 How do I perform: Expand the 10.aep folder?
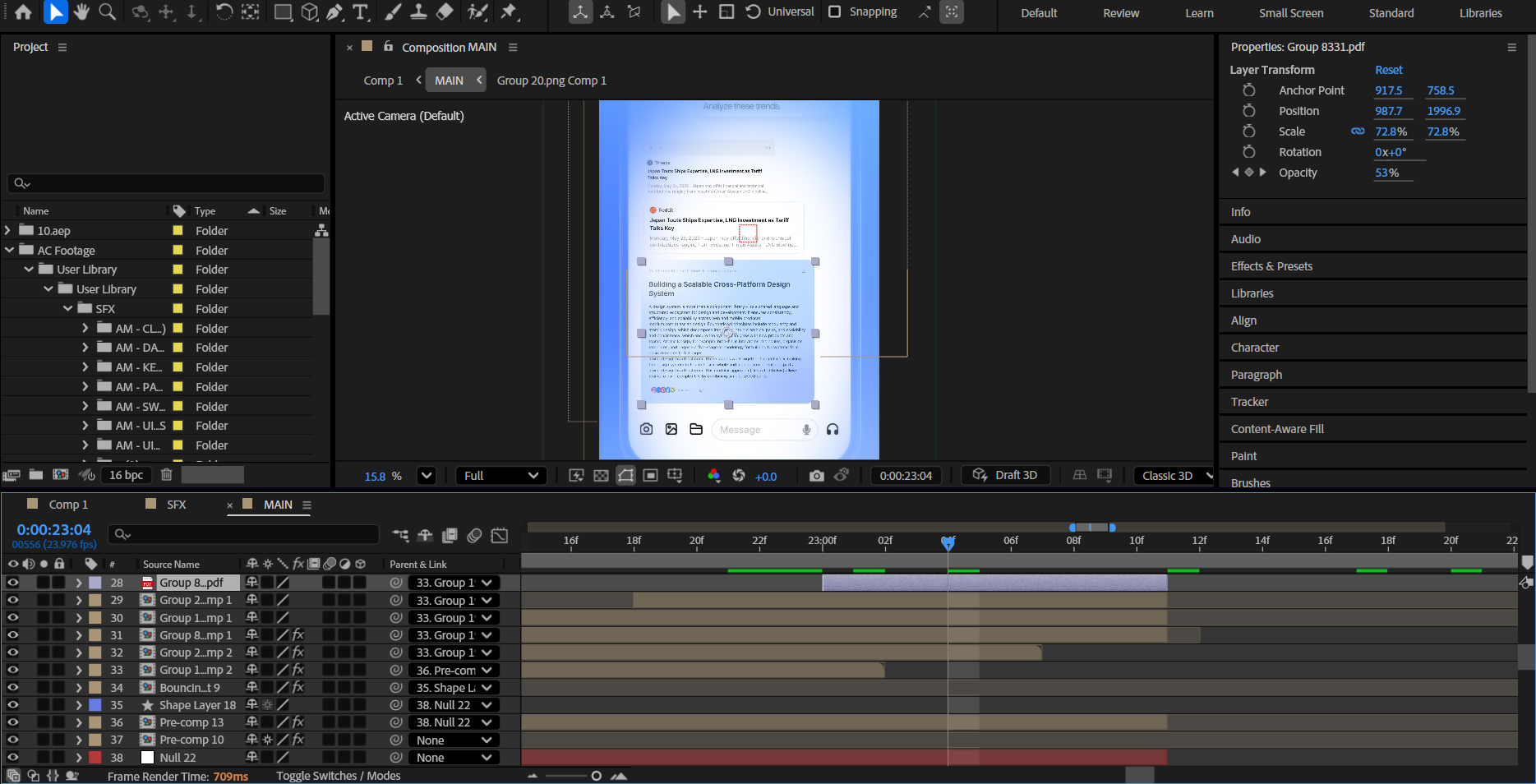[8, 231]
